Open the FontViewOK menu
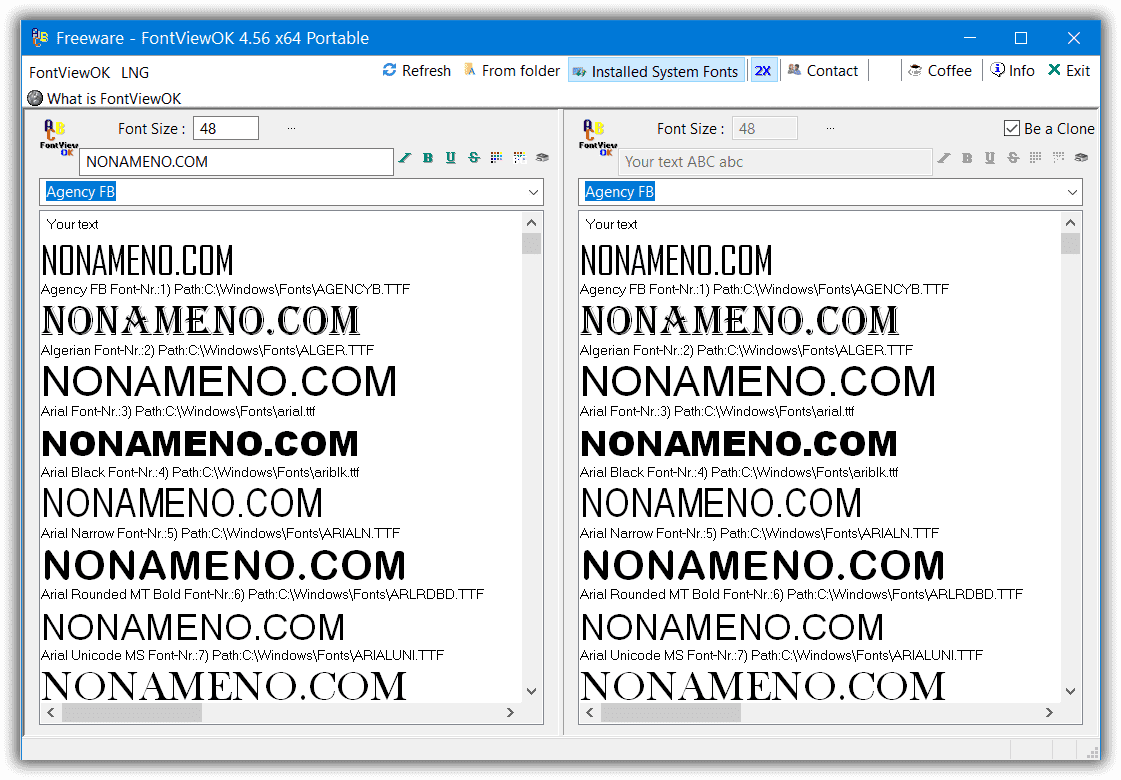 [x=69, y=72]
